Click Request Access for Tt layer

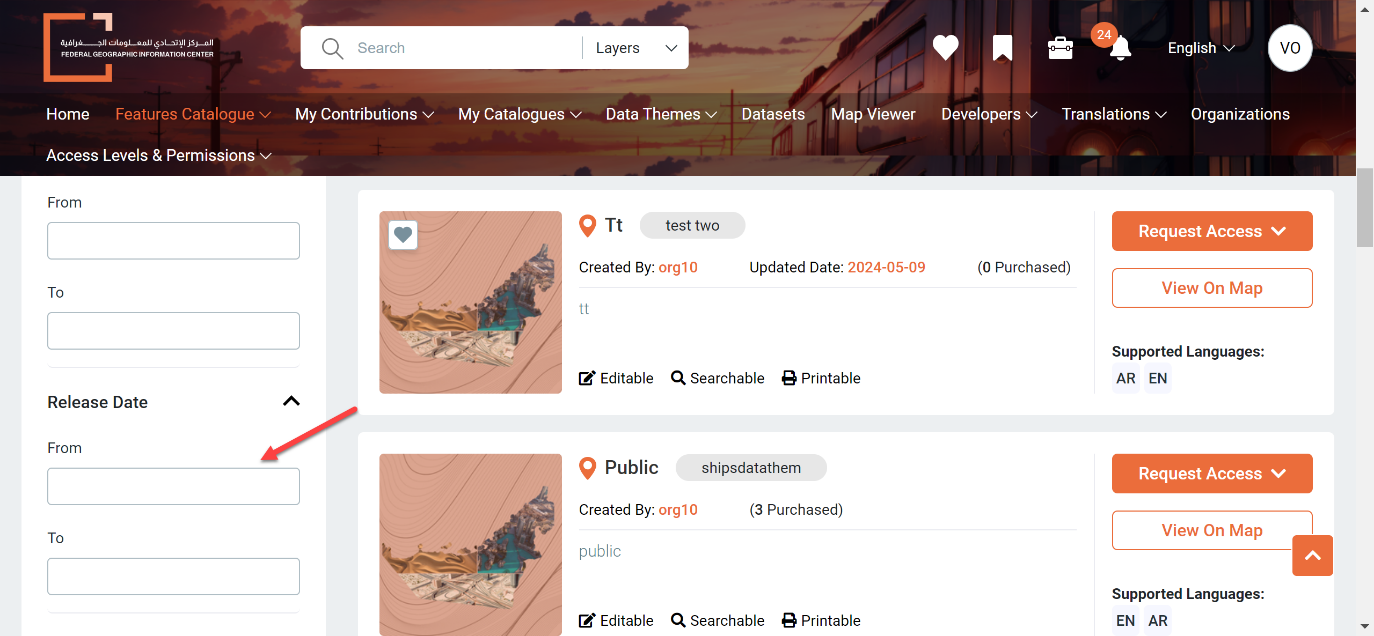[x=1212, y=231]
